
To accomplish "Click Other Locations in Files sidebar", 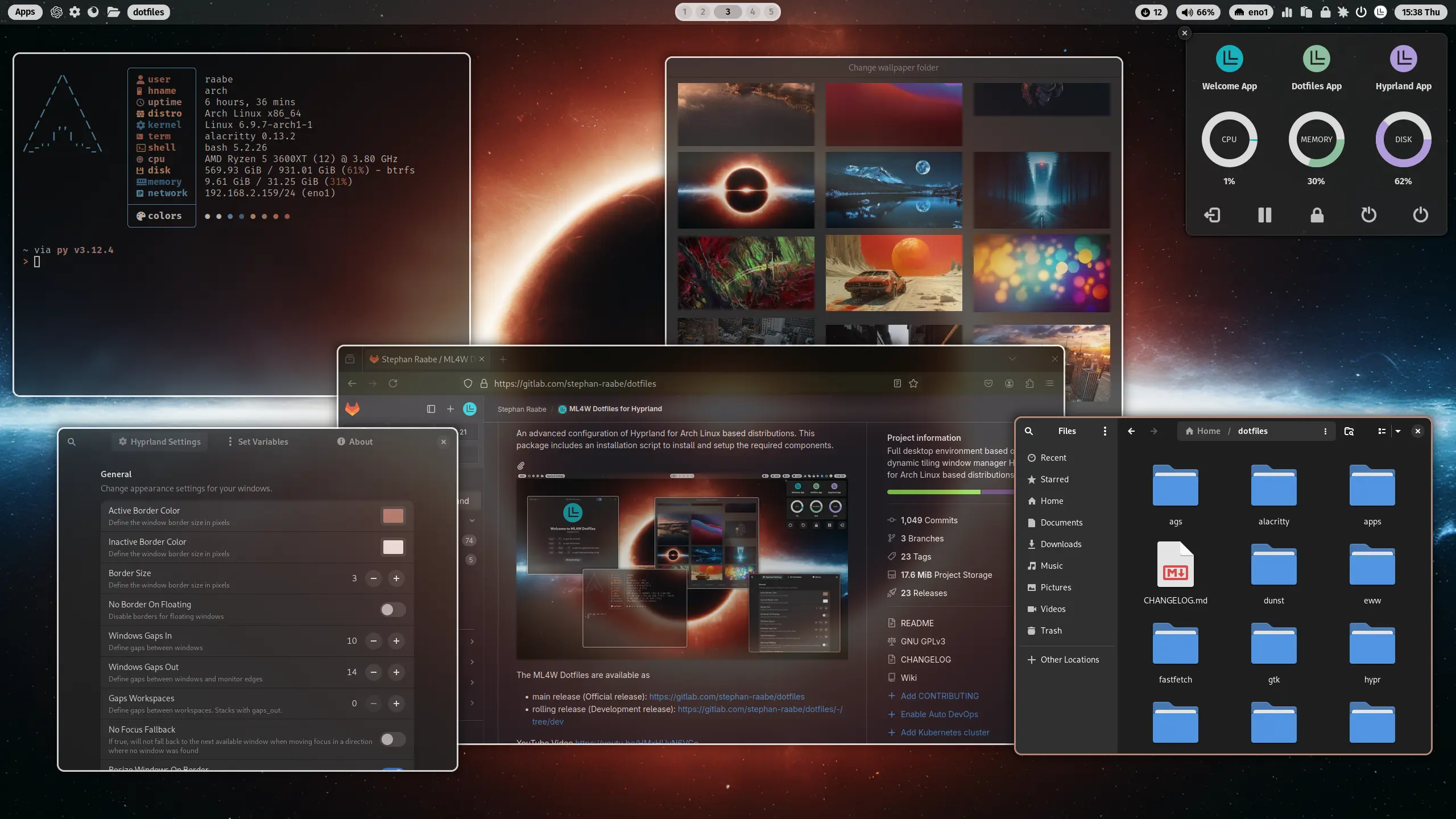I will point(1069,660).
